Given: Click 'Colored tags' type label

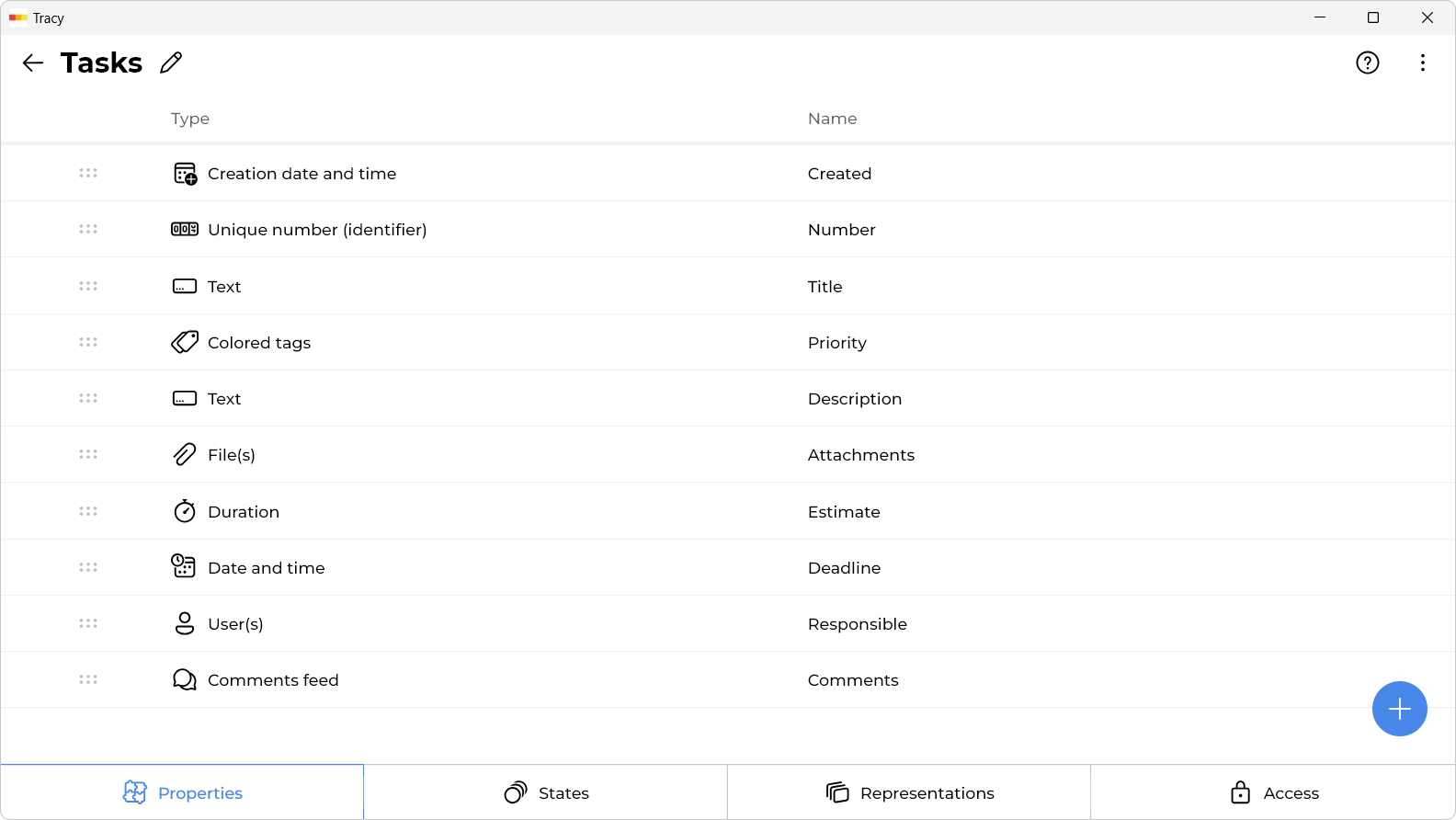Looking at the screenshot, I should pos(259,343).
